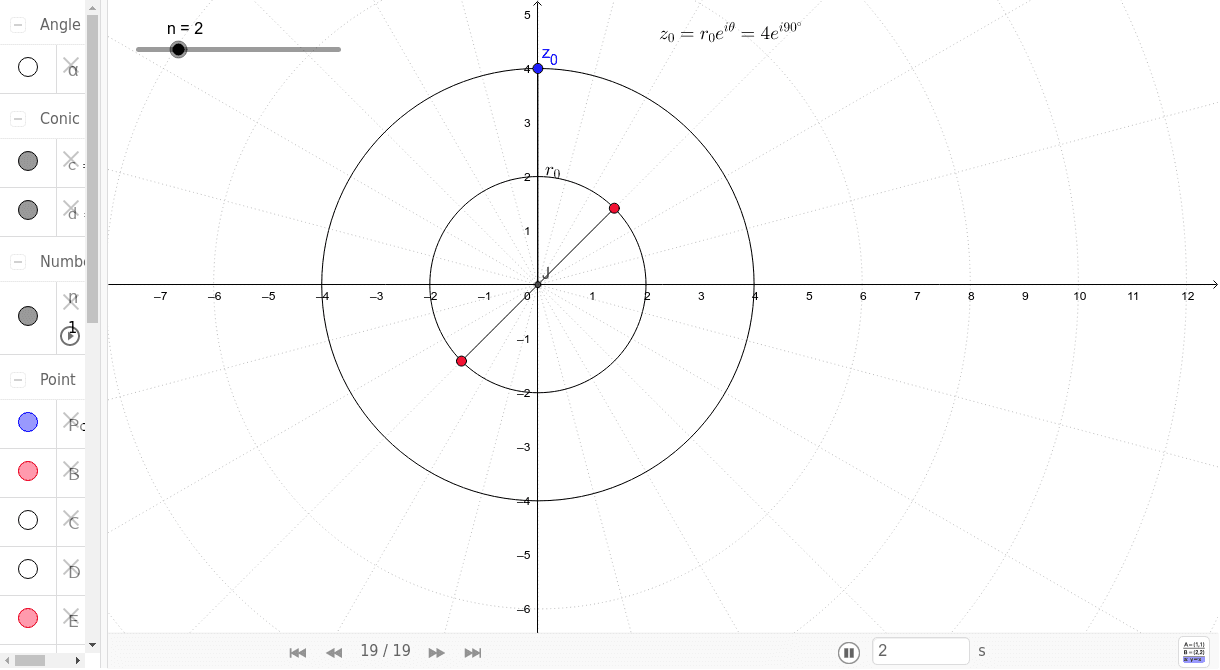
Task: Click the '19 / 19' step counter
Action: pos(386,651)
